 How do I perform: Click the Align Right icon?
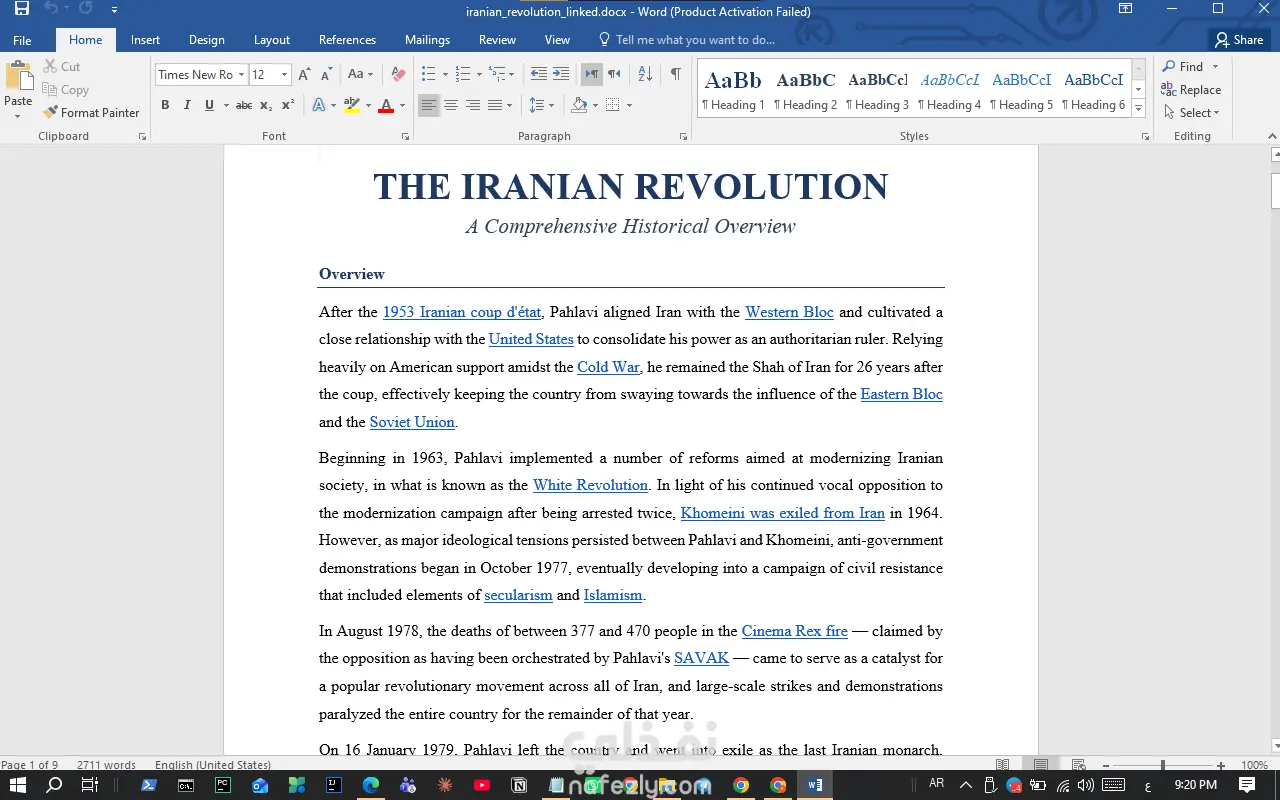tap(473, 105)
